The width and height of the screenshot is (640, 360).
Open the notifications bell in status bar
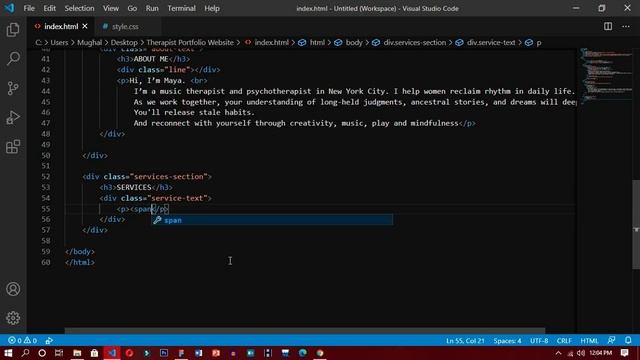628,340
